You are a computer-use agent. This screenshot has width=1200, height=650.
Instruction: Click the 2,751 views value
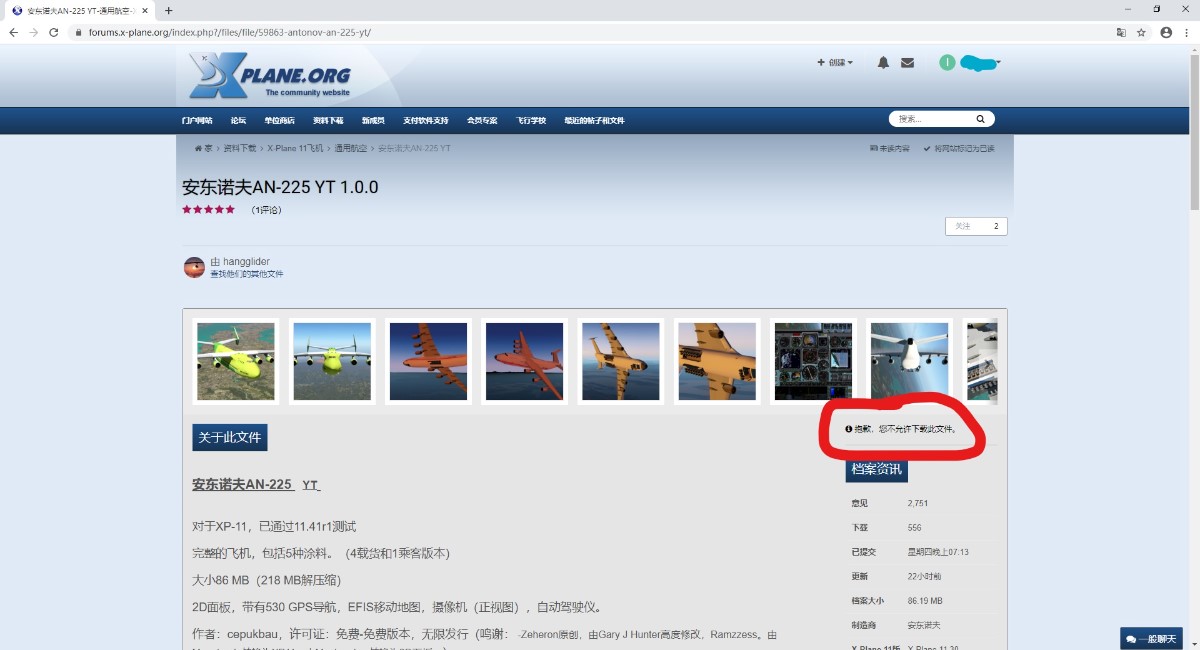(917, 503)
